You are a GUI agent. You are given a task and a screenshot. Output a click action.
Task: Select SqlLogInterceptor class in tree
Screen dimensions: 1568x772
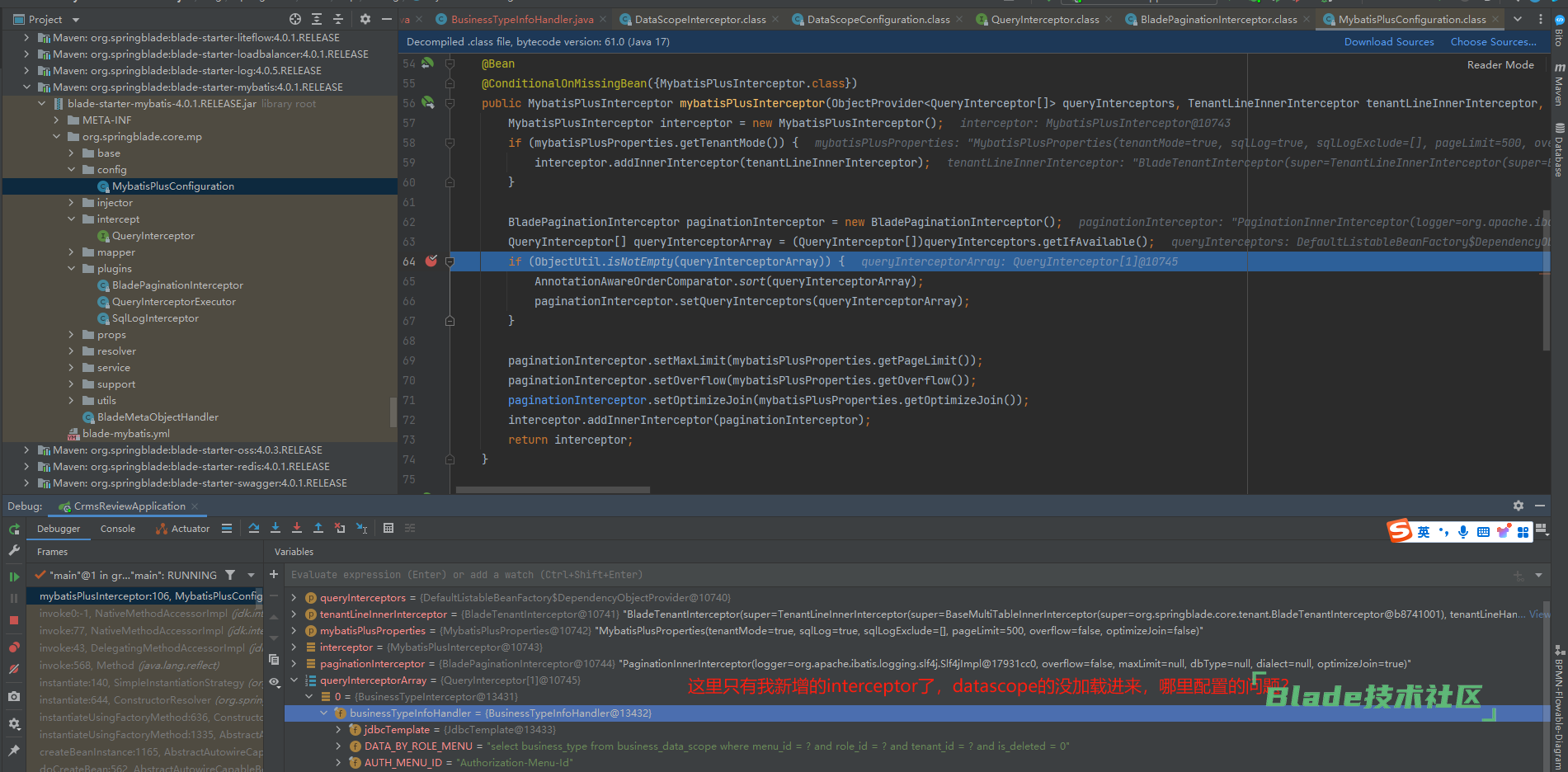(155, 318)
